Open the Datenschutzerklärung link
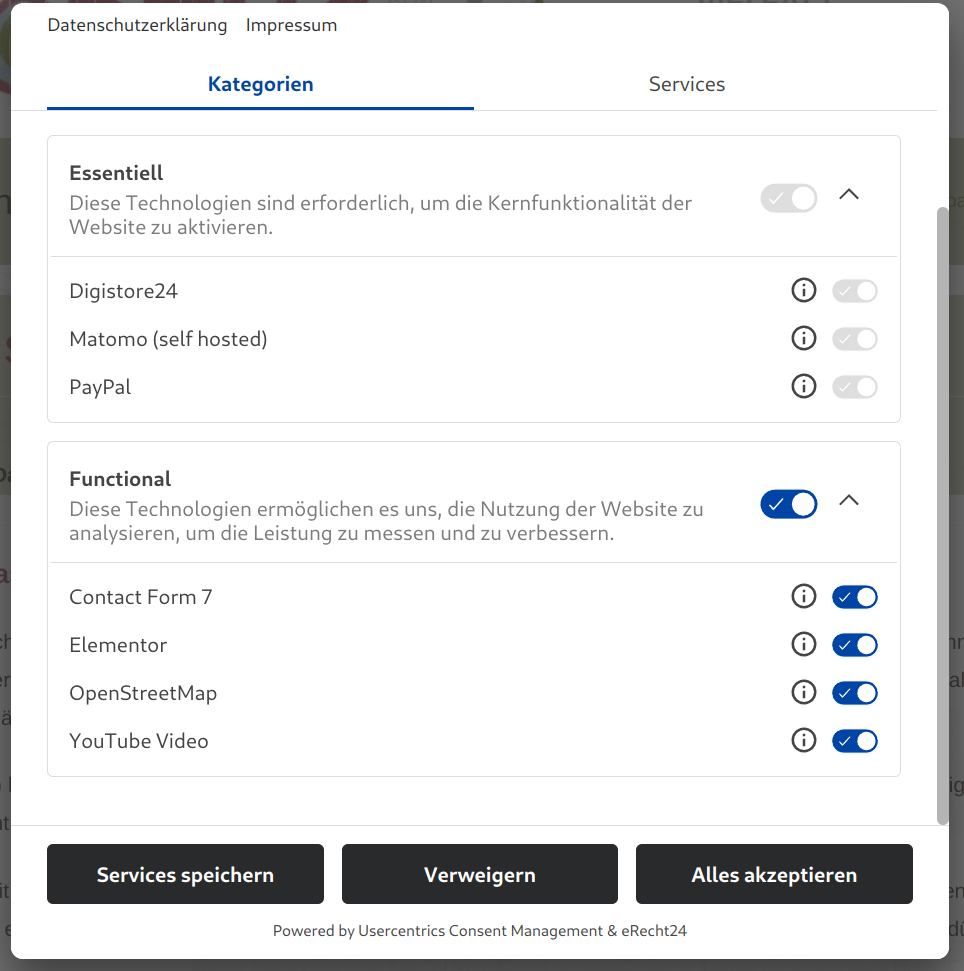 137,26
